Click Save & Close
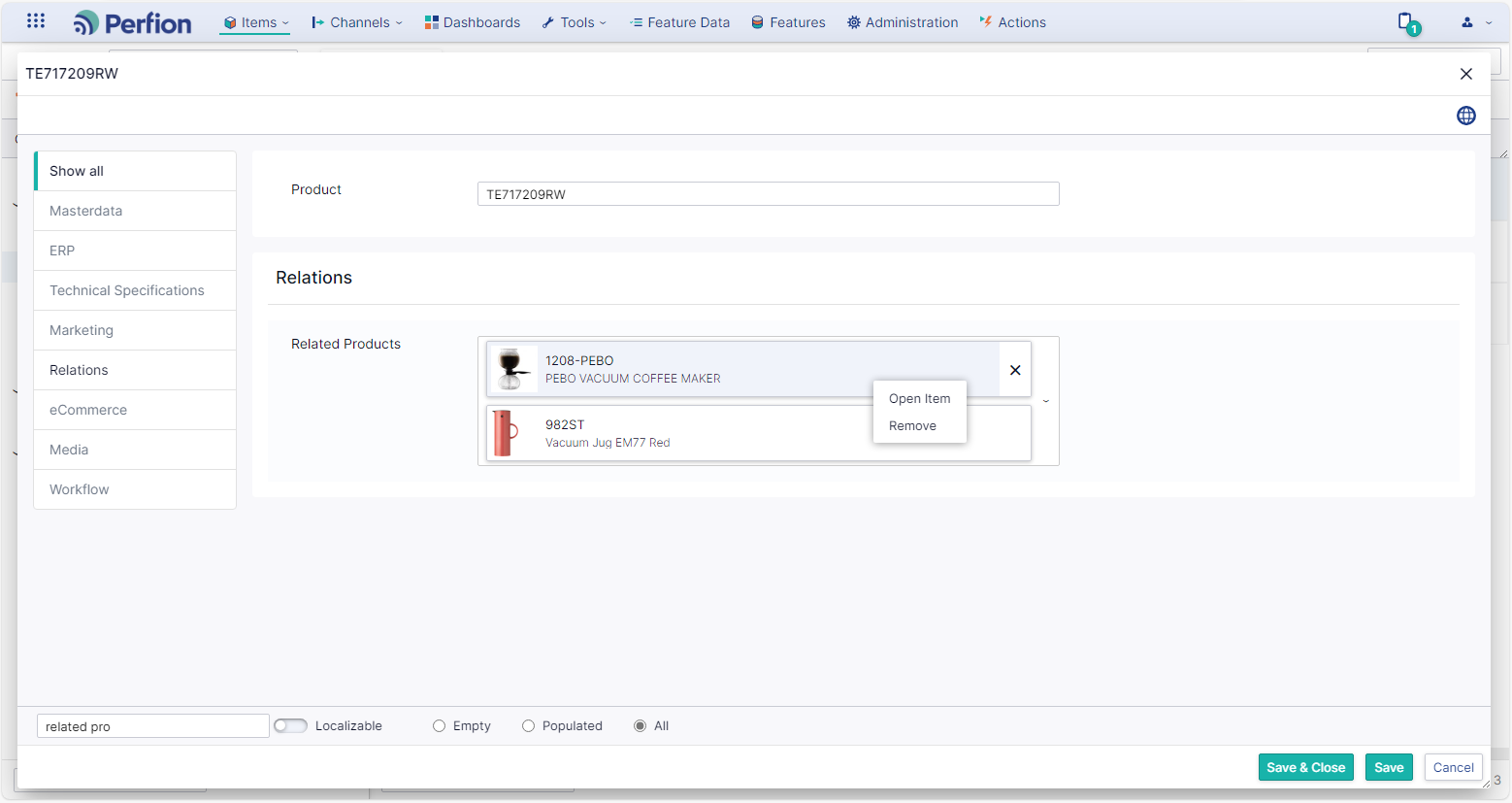 click(1305, 767)
